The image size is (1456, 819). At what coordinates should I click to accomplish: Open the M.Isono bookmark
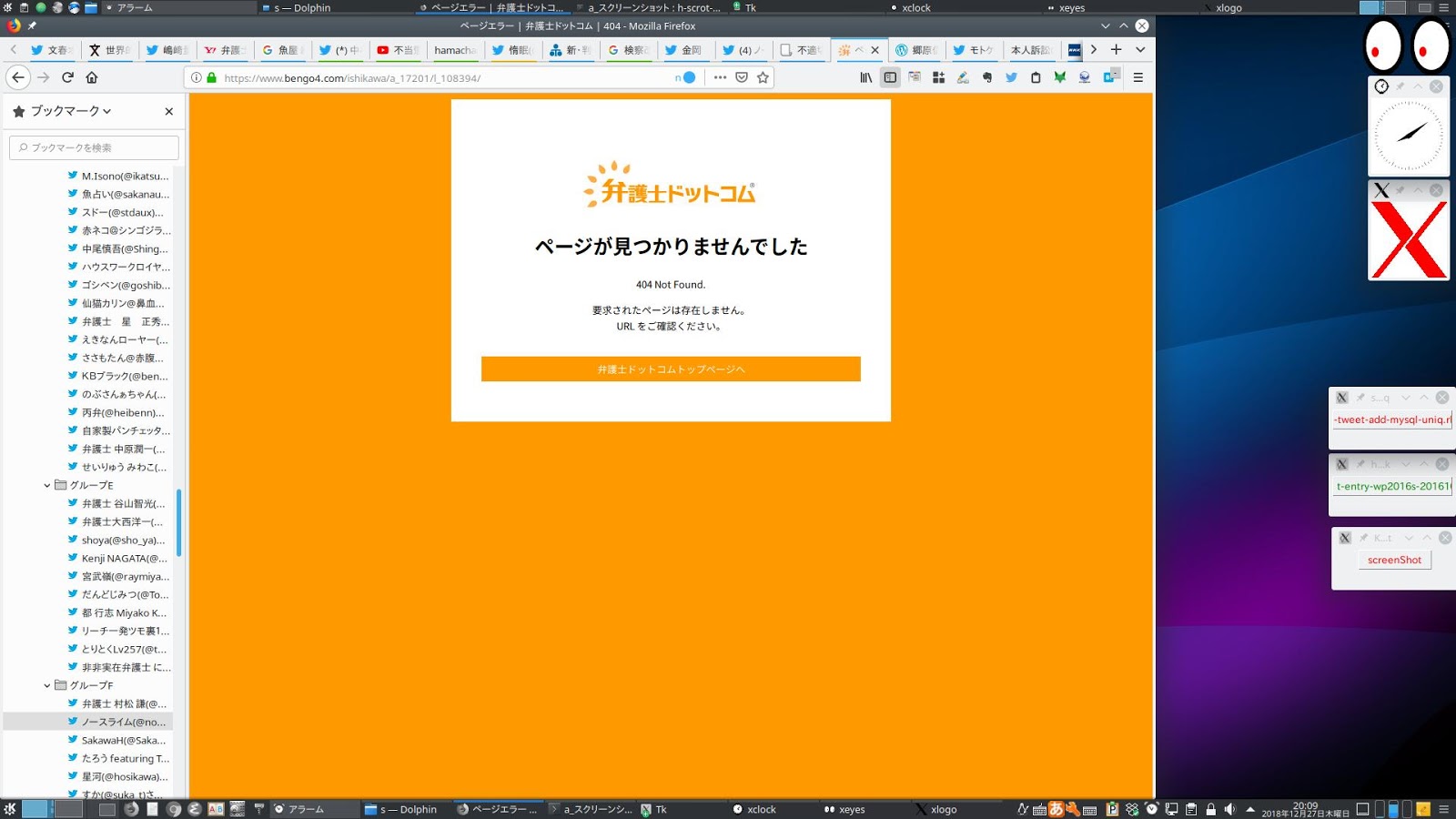coord(118,176)
